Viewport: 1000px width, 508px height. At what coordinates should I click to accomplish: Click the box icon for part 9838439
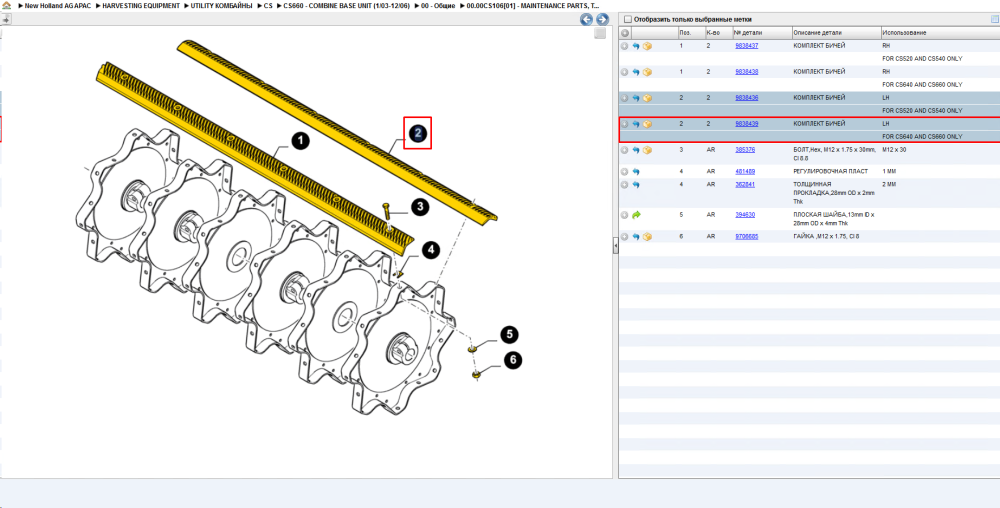(x=647, y=124)
